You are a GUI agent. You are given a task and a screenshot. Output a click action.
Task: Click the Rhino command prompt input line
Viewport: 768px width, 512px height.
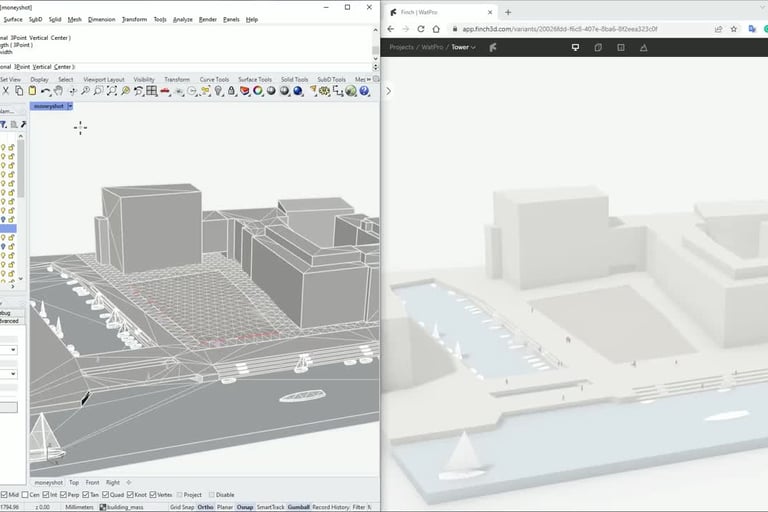tap(186, 67)
